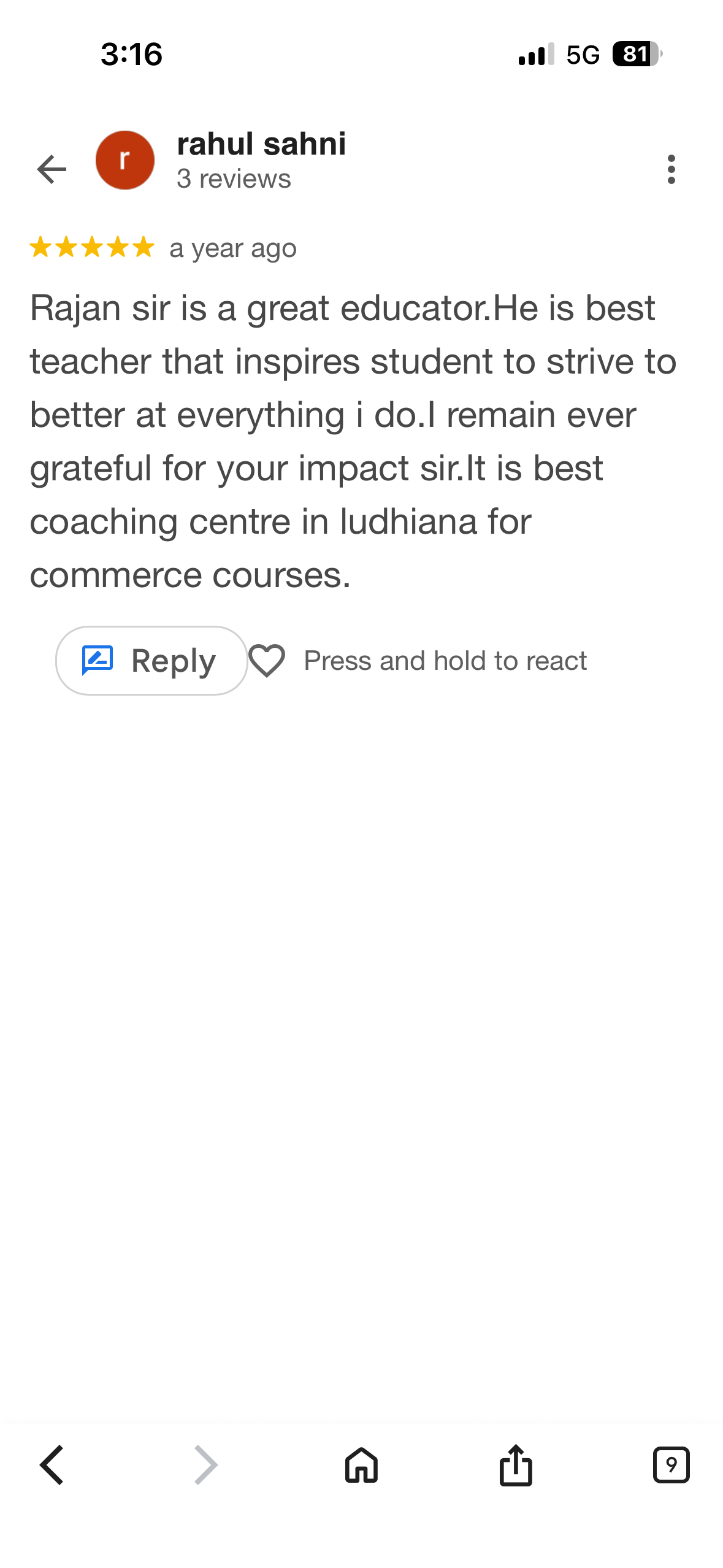Viewport: 723px width, 1568px height.
Task: Tap the review text about Rajan sir
Action: click(x=343, y=440)
